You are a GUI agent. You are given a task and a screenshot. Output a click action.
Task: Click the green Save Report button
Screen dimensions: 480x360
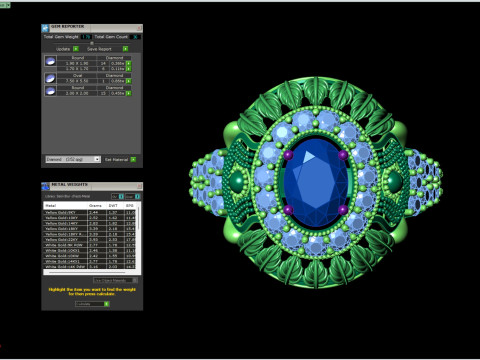tap(125, 49)
